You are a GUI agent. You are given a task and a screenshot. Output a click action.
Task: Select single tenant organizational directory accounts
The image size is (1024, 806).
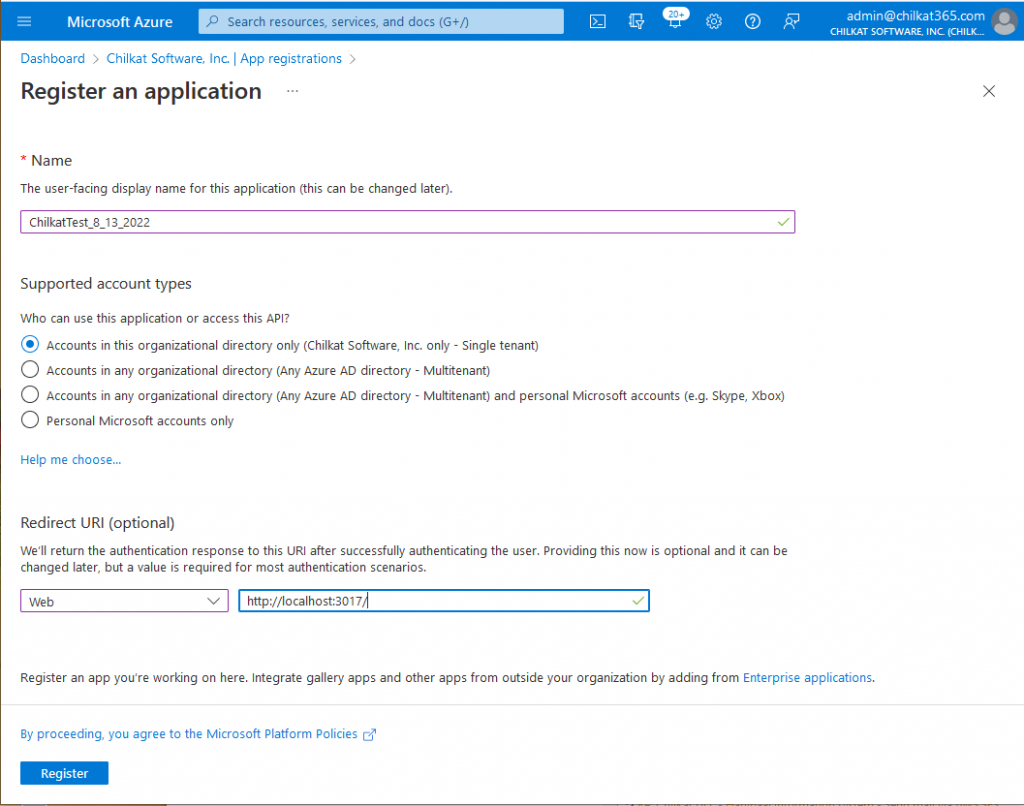tap(29, 344)
